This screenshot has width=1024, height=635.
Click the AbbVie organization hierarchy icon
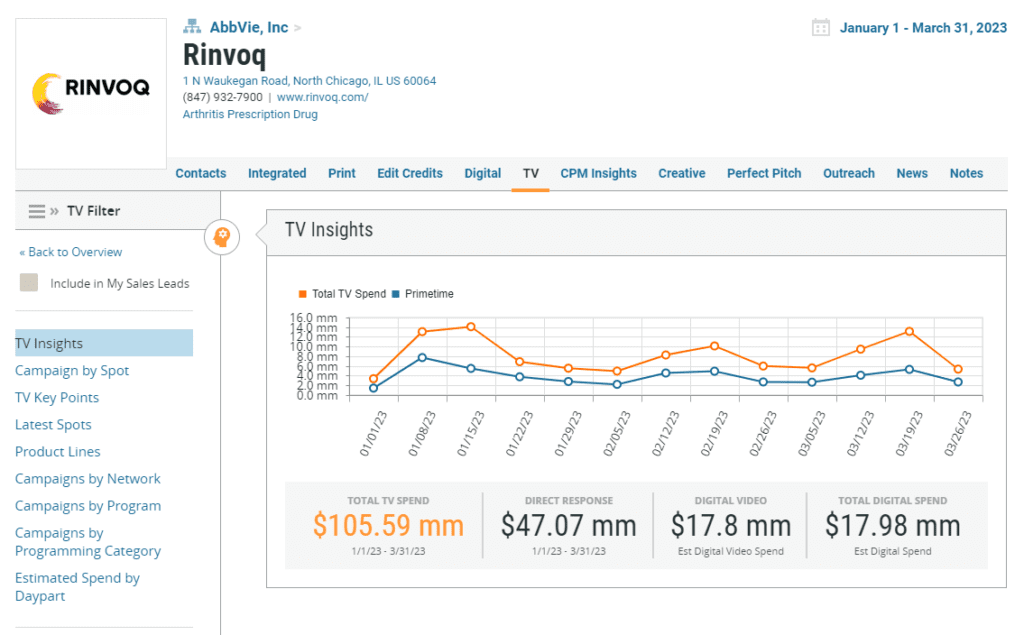(191, 27)
